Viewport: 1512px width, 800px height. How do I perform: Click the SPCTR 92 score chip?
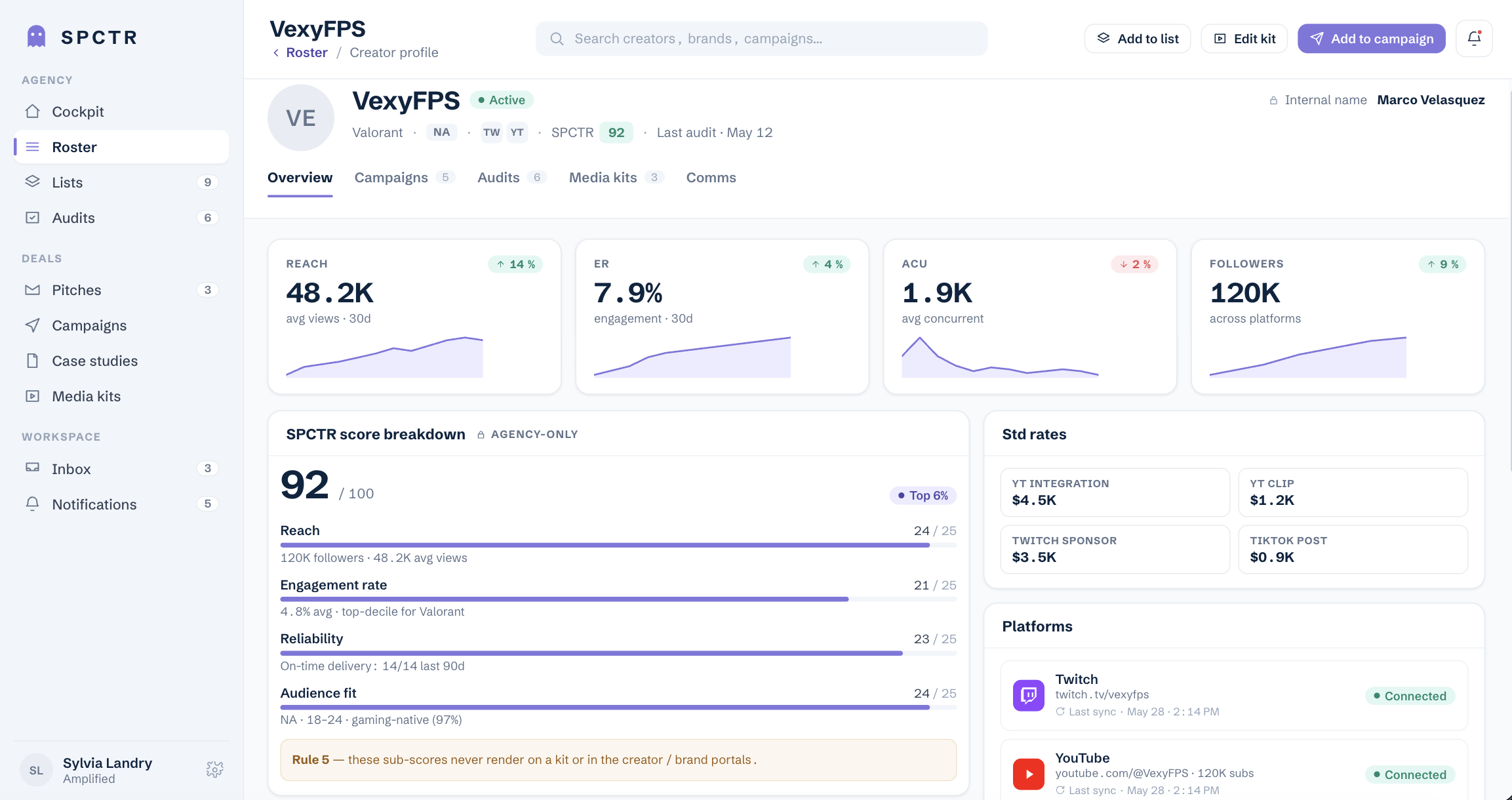pos(616,132)
